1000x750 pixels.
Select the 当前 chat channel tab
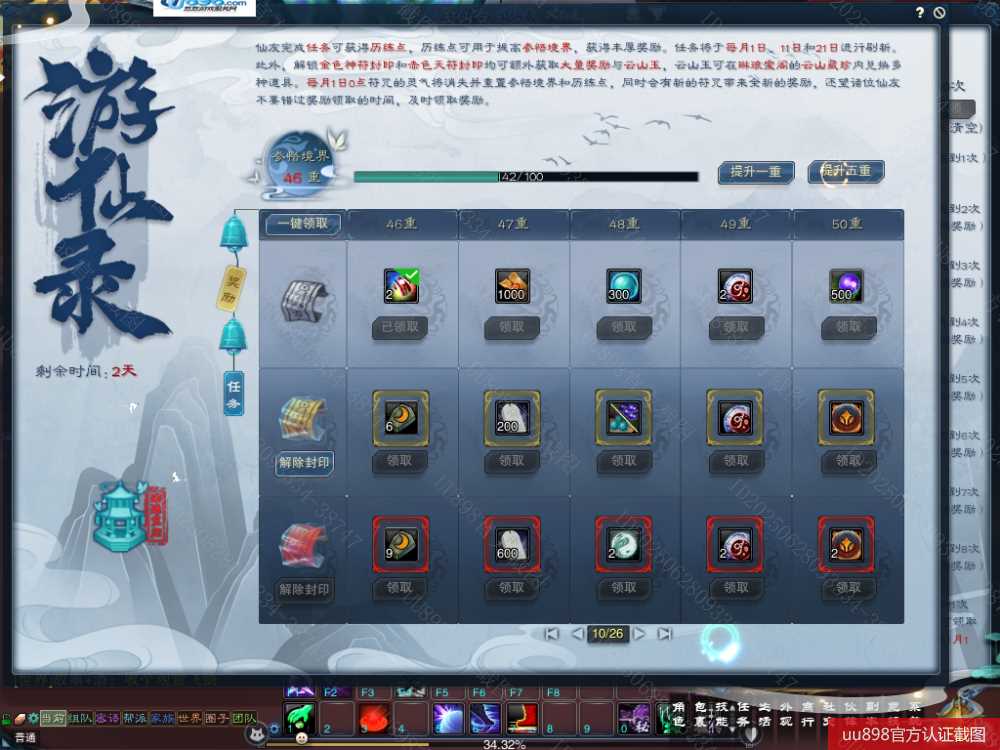tap(52, 718)
